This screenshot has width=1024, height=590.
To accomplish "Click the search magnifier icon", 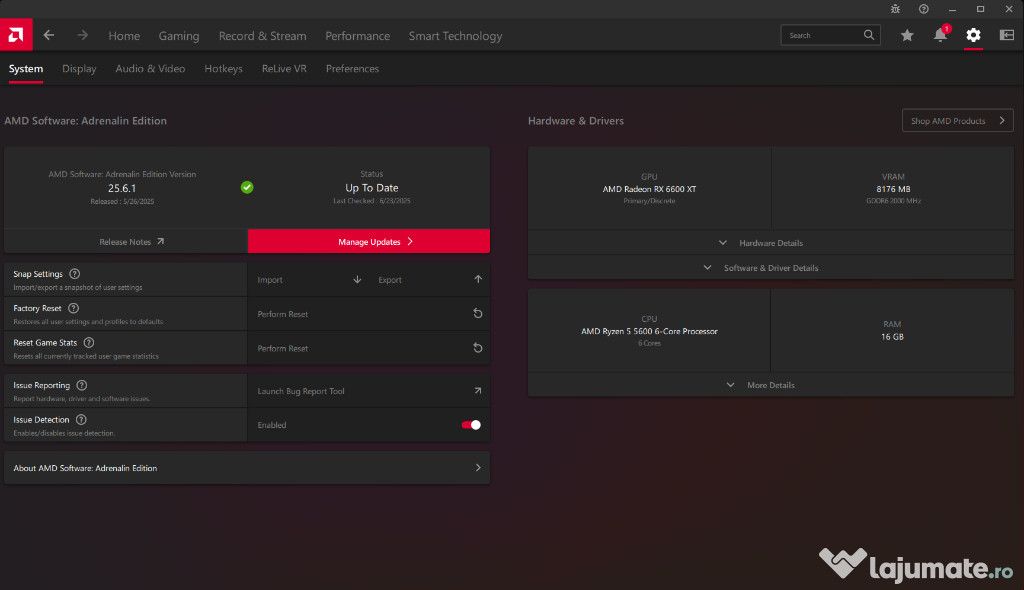I will click(x=869, y=35).
